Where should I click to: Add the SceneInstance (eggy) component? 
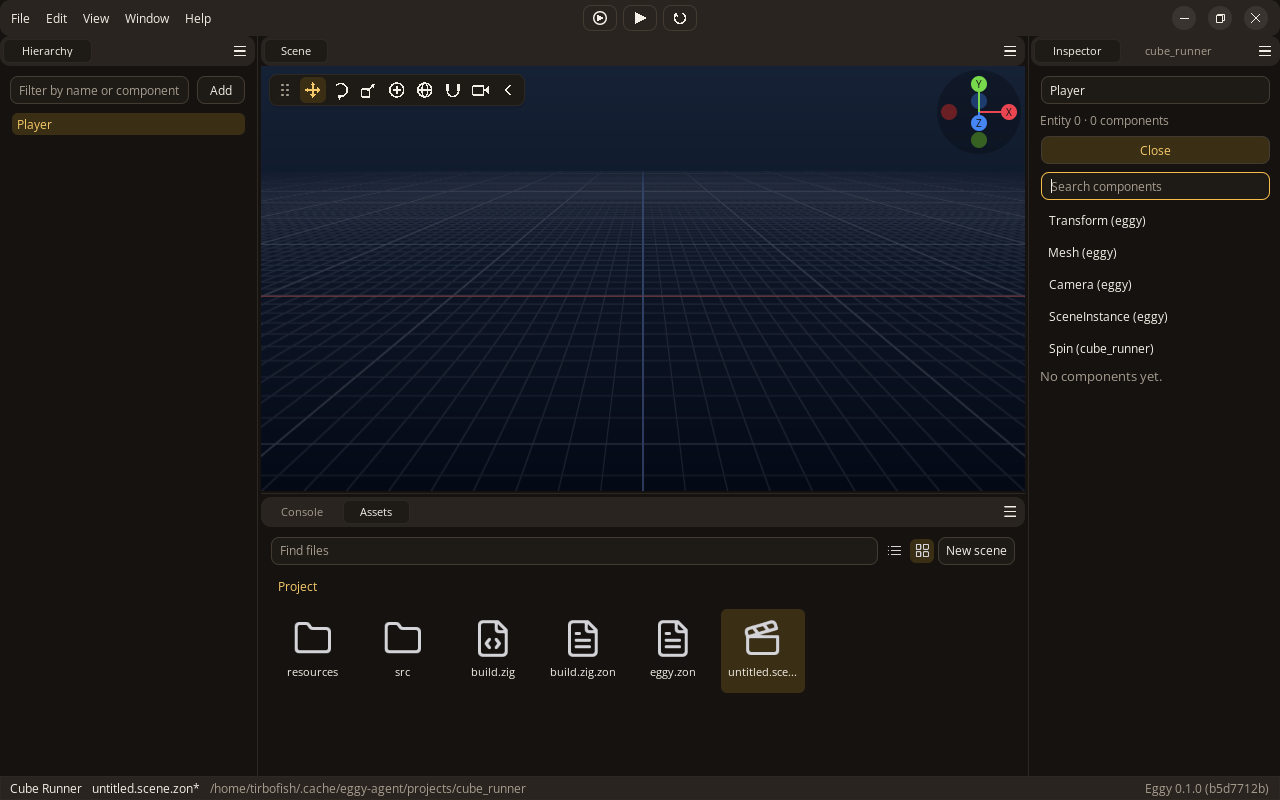click(1155, 316)
